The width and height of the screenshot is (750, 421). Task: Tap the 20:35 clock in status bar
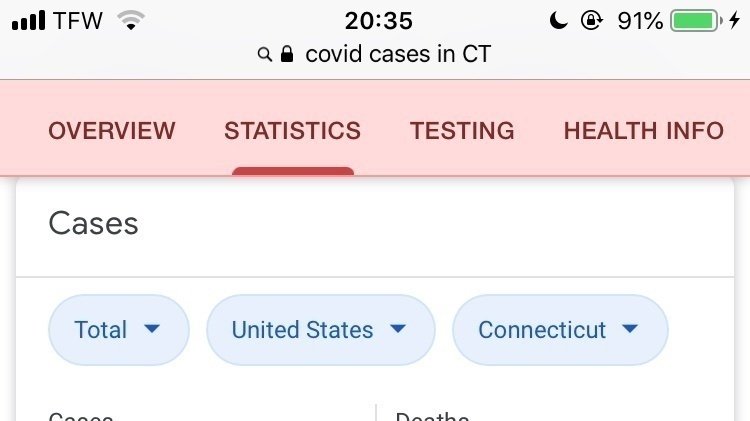378,21
